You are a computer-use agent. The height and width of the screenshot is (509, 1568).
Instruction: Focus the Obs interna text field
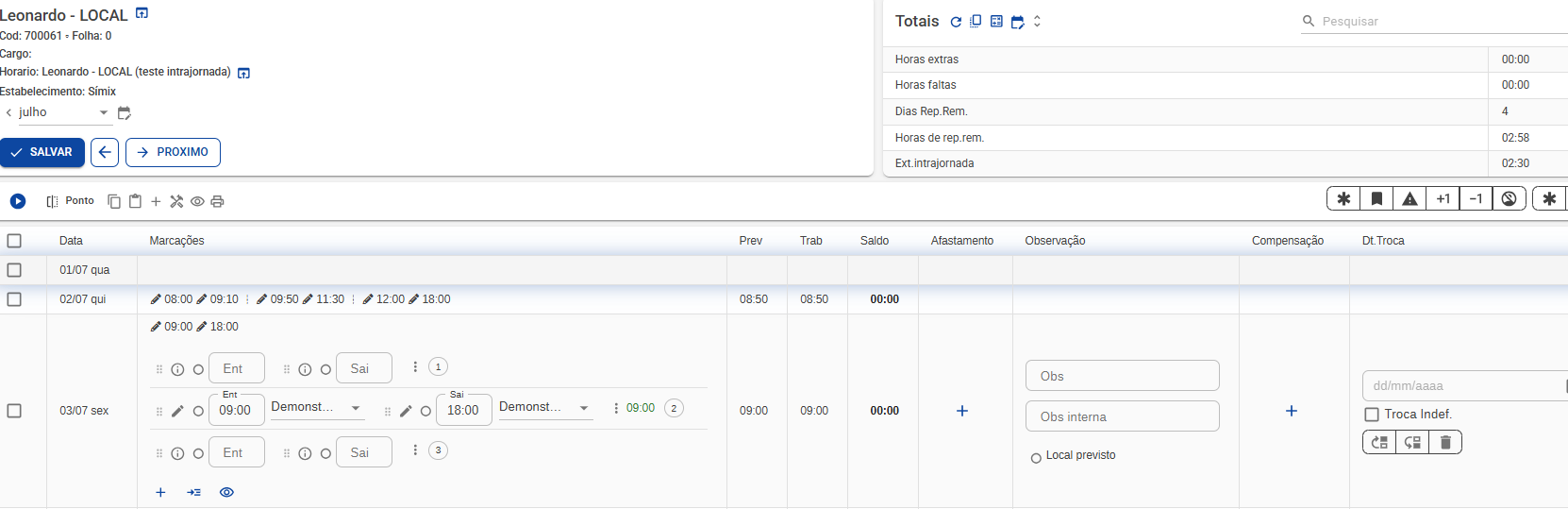pyautogui.click(x=1123, y=416)
